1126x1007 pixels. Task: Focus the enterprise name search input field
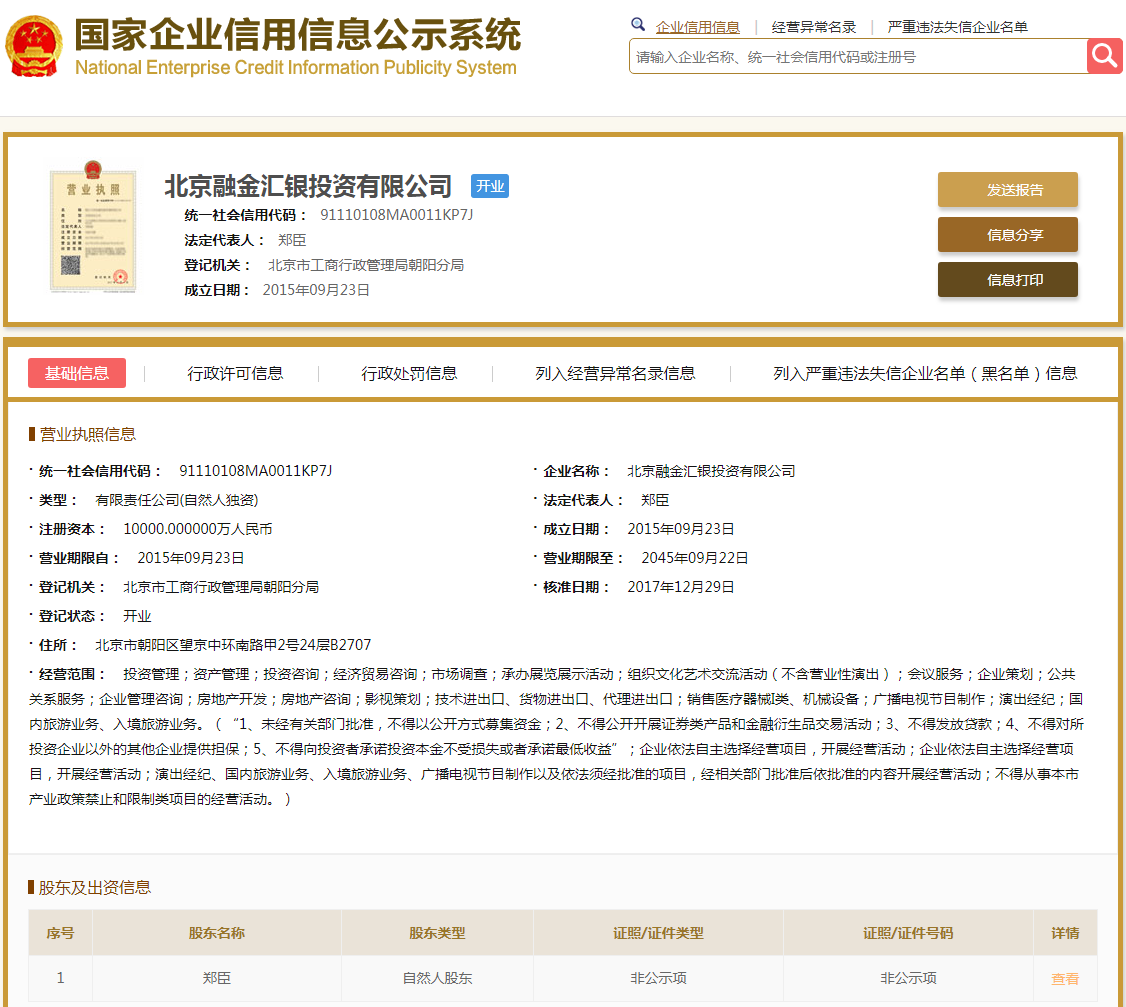(x=857, y=57)
